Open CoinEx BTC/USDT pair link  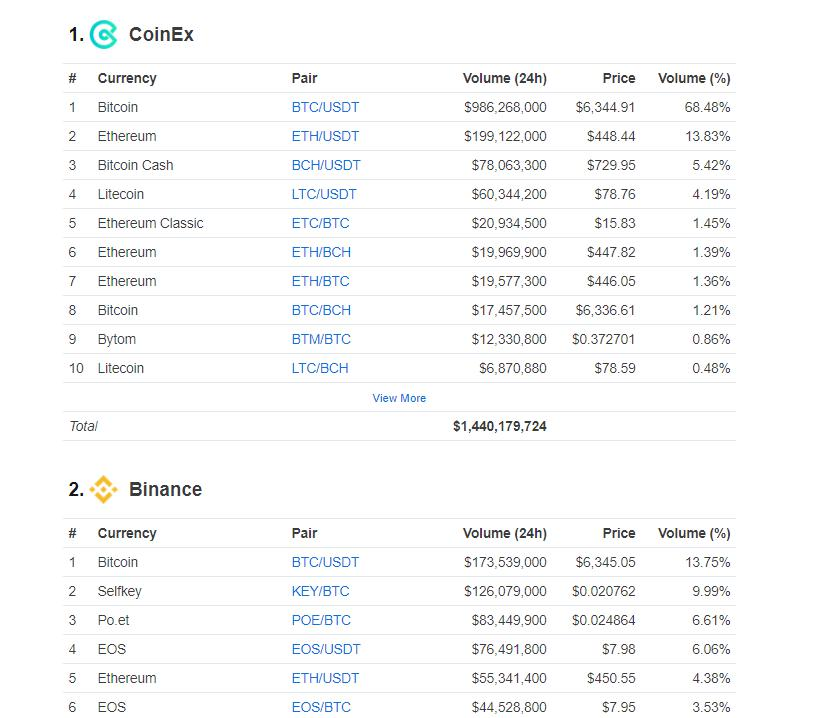[325, 107]
